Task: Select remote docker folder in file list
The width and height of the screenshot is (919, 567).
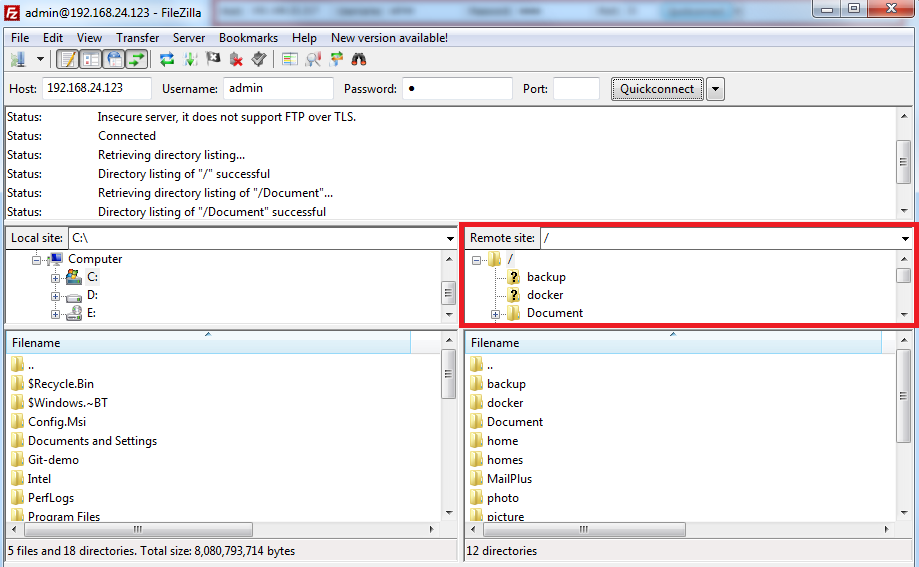Action: [505, 403]
